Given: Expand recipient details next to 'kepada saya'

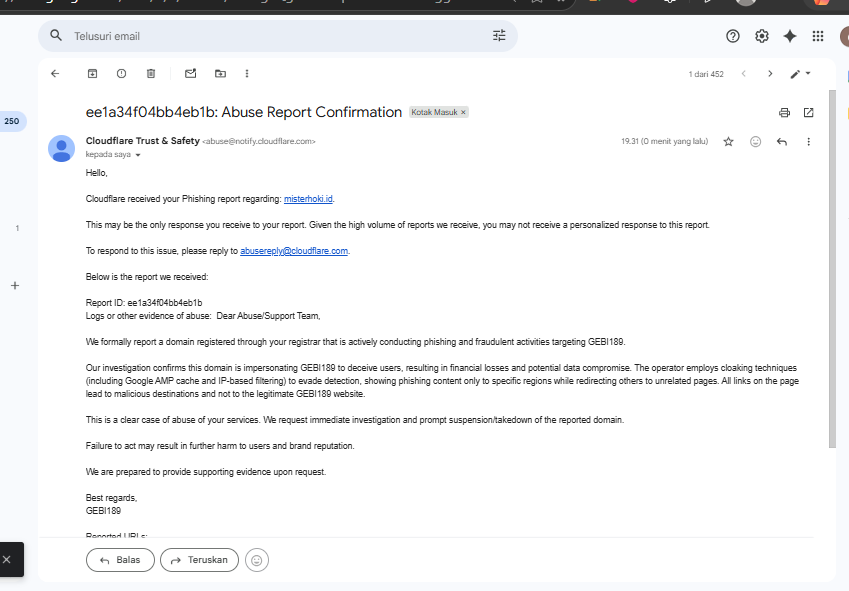Looking at the screenshot, I should coord(138,155).
